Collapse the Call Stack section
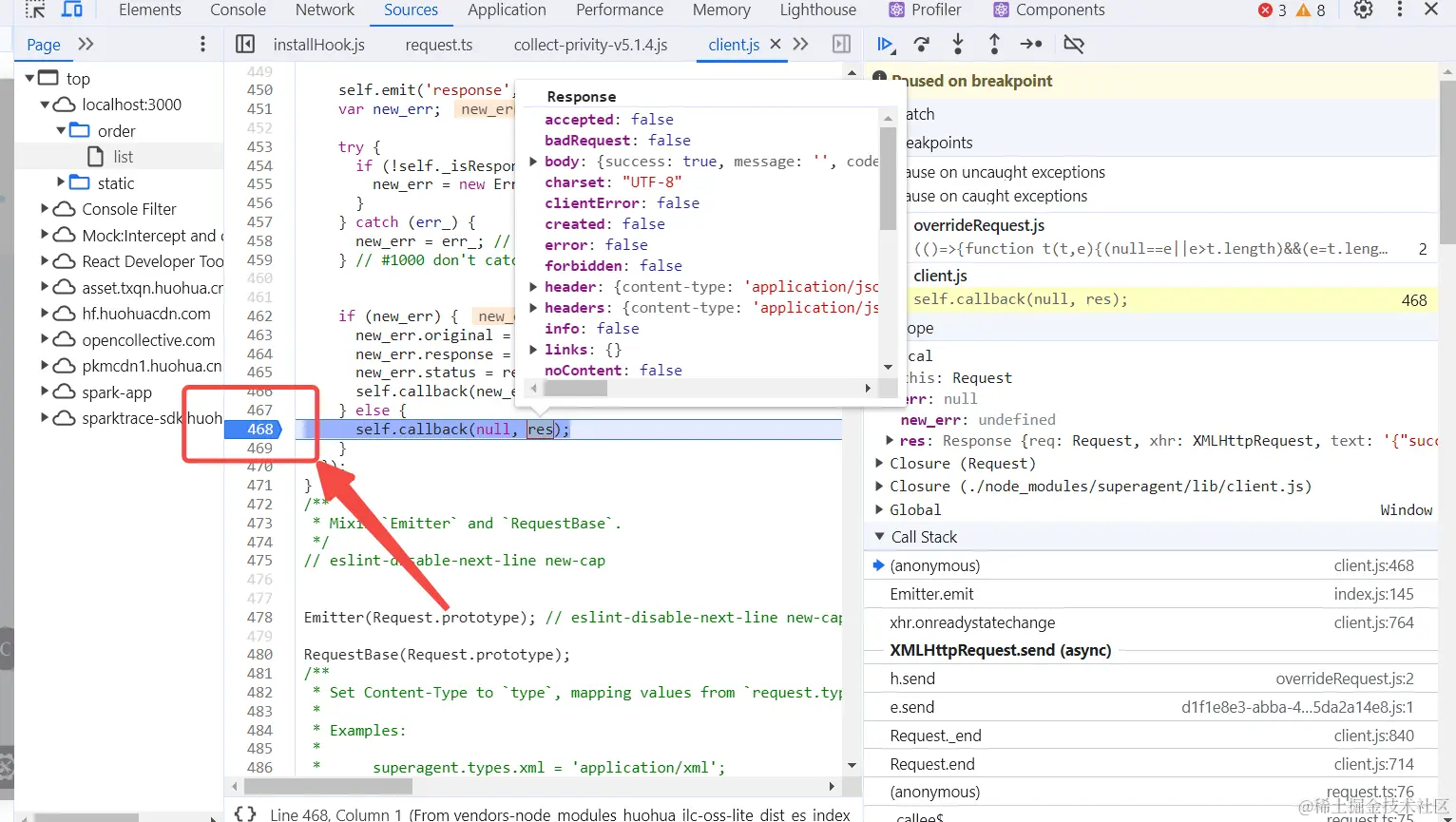The height and width of the screenshot is (822, 1456). tap(879, 537)
